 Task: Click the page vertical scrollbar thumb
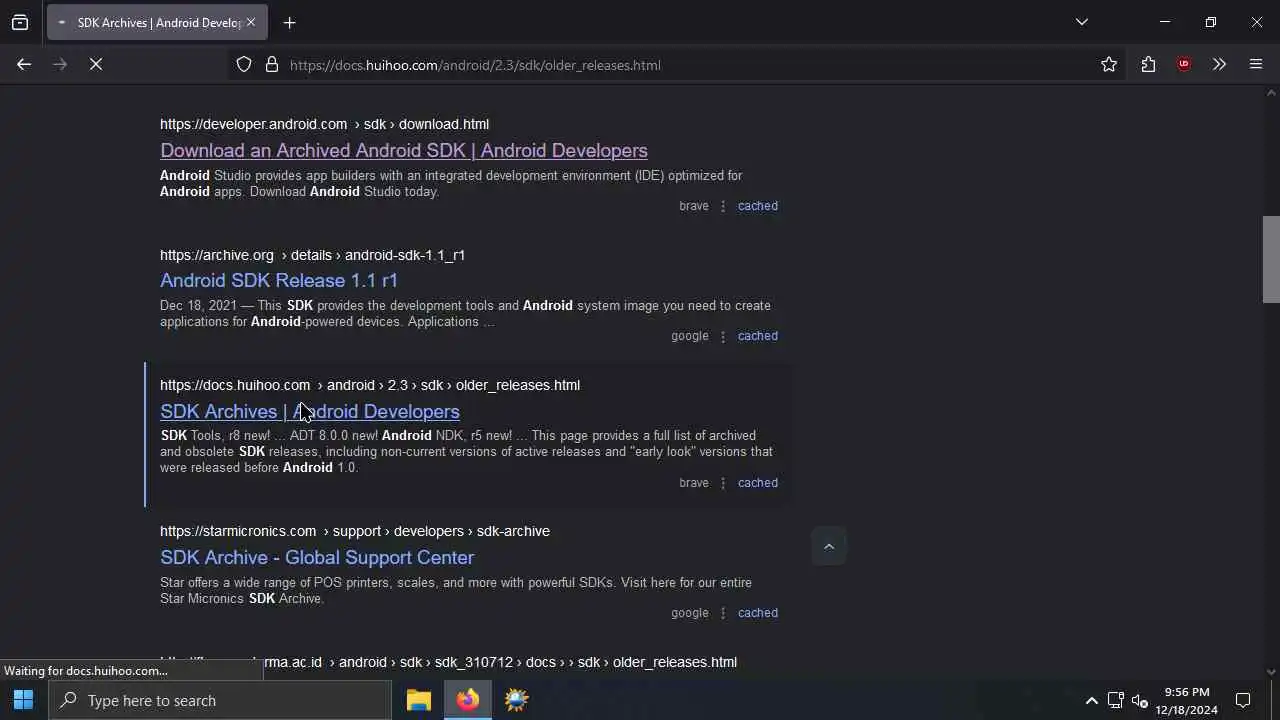click(x=1271, y=258)
